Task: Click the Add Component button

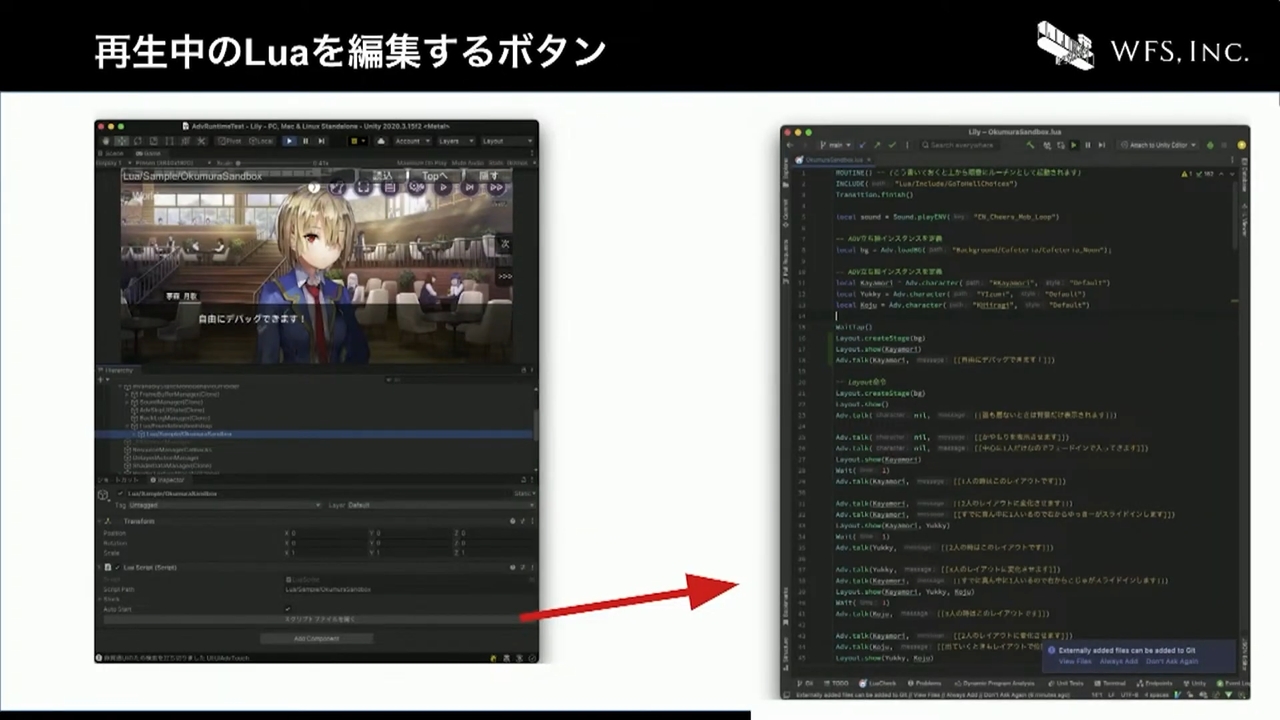Action: click(316, 638)
